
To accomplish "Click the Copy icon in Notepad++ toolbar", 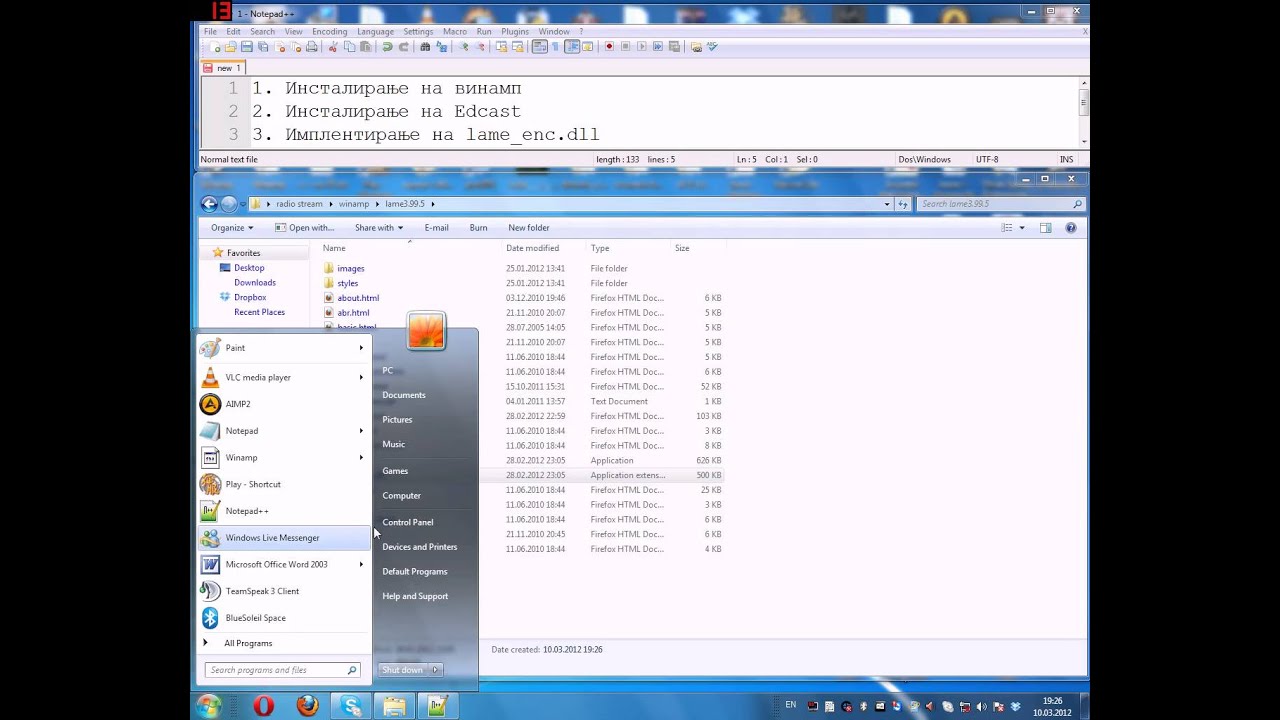I will pos(349,47).
